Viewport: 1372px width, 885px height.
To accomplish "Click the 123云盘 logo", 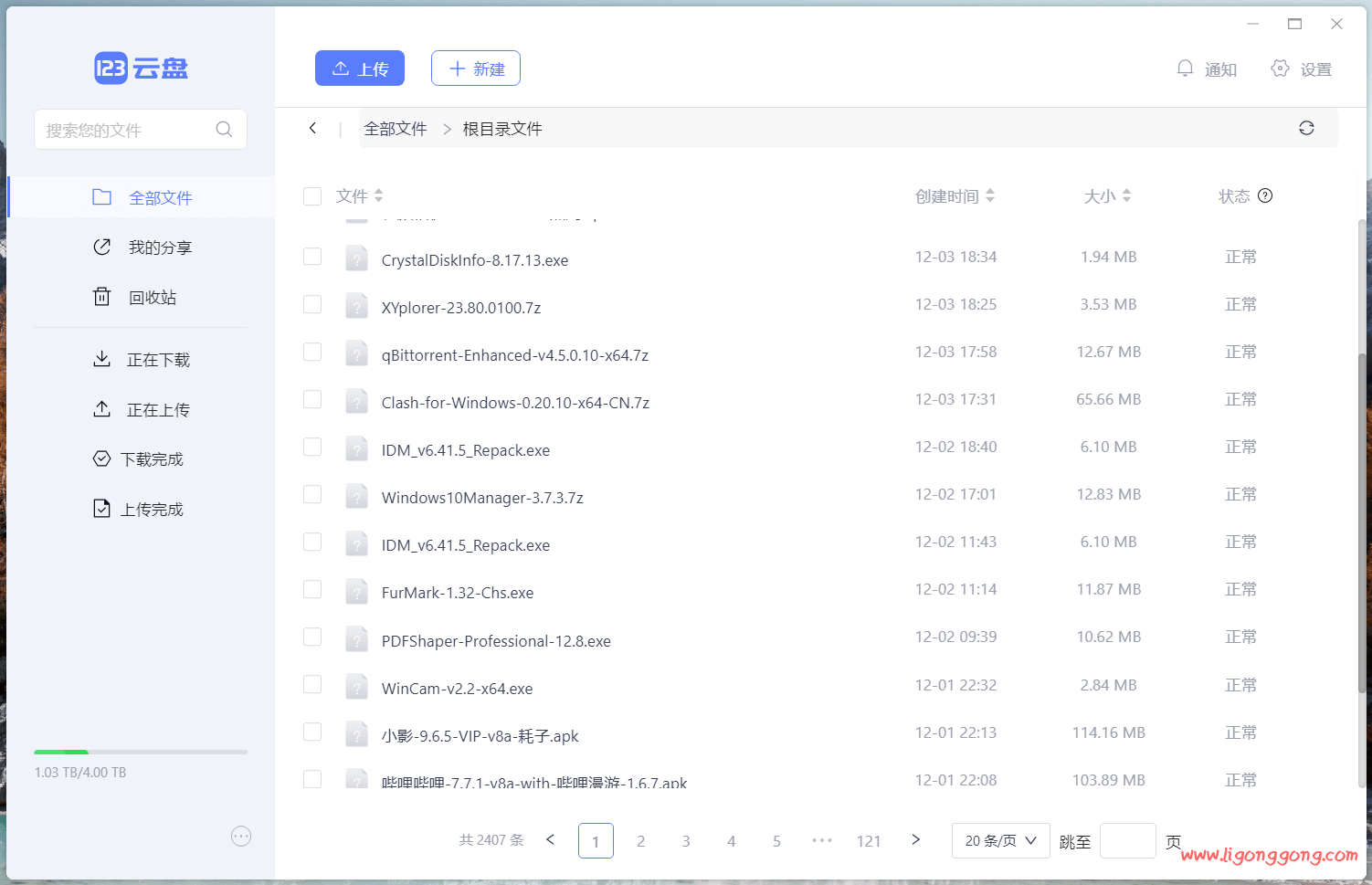I will click(141, 68).
